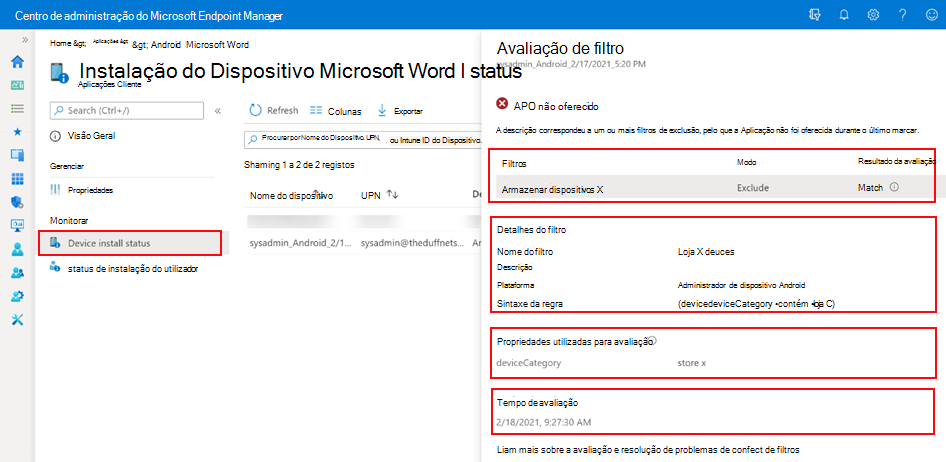
Task: Click the APO não oferecido error icon
Action: pyautogui.click(x=502, y=104)
